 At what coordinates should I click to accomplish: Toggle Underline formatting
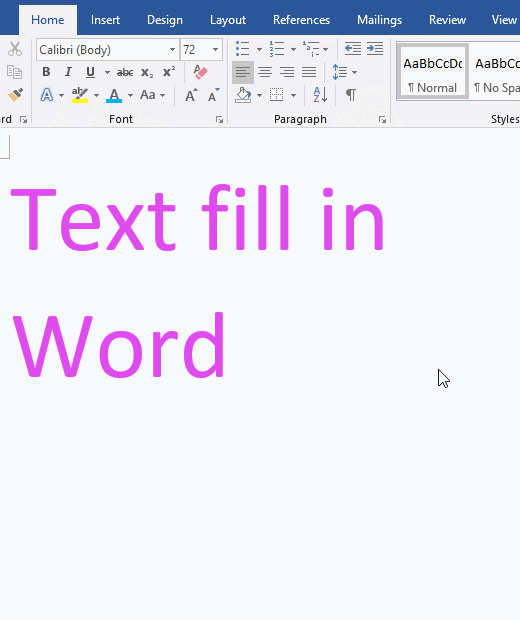90,72
